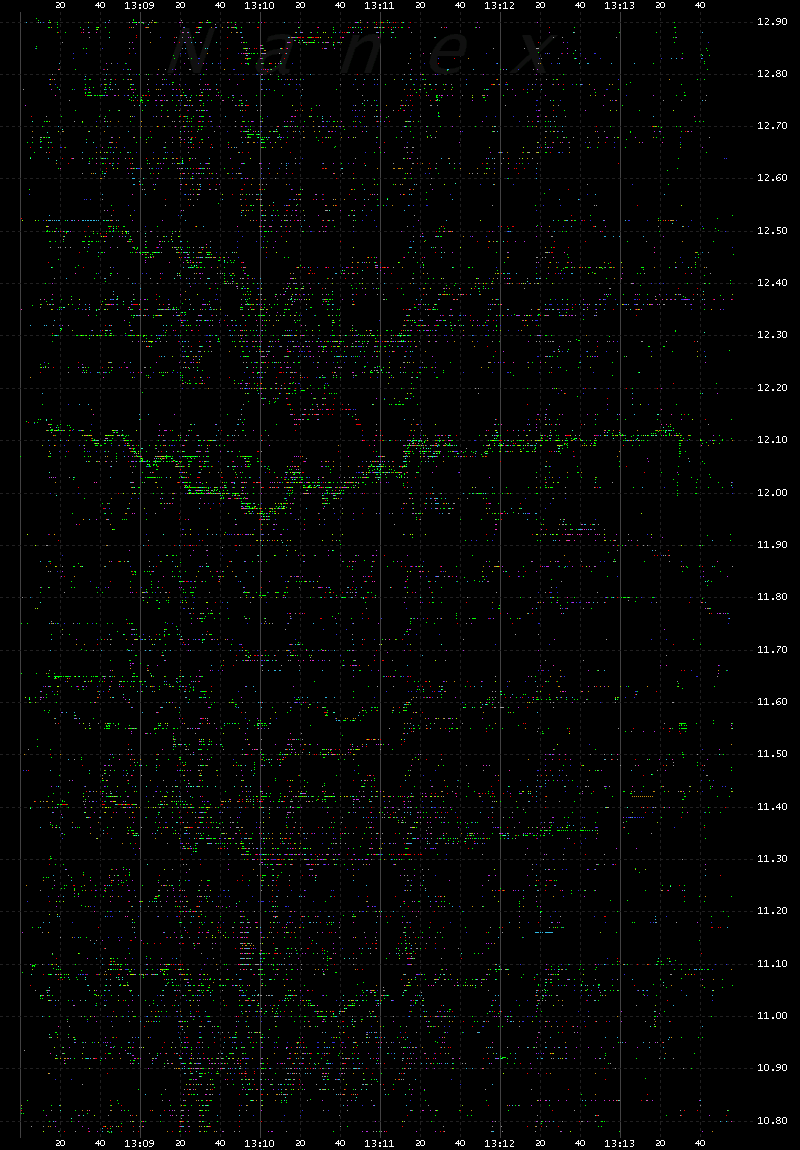800x1150 pixels.
Task: Select the 11.20 price axis label
Action: (771, 911)
